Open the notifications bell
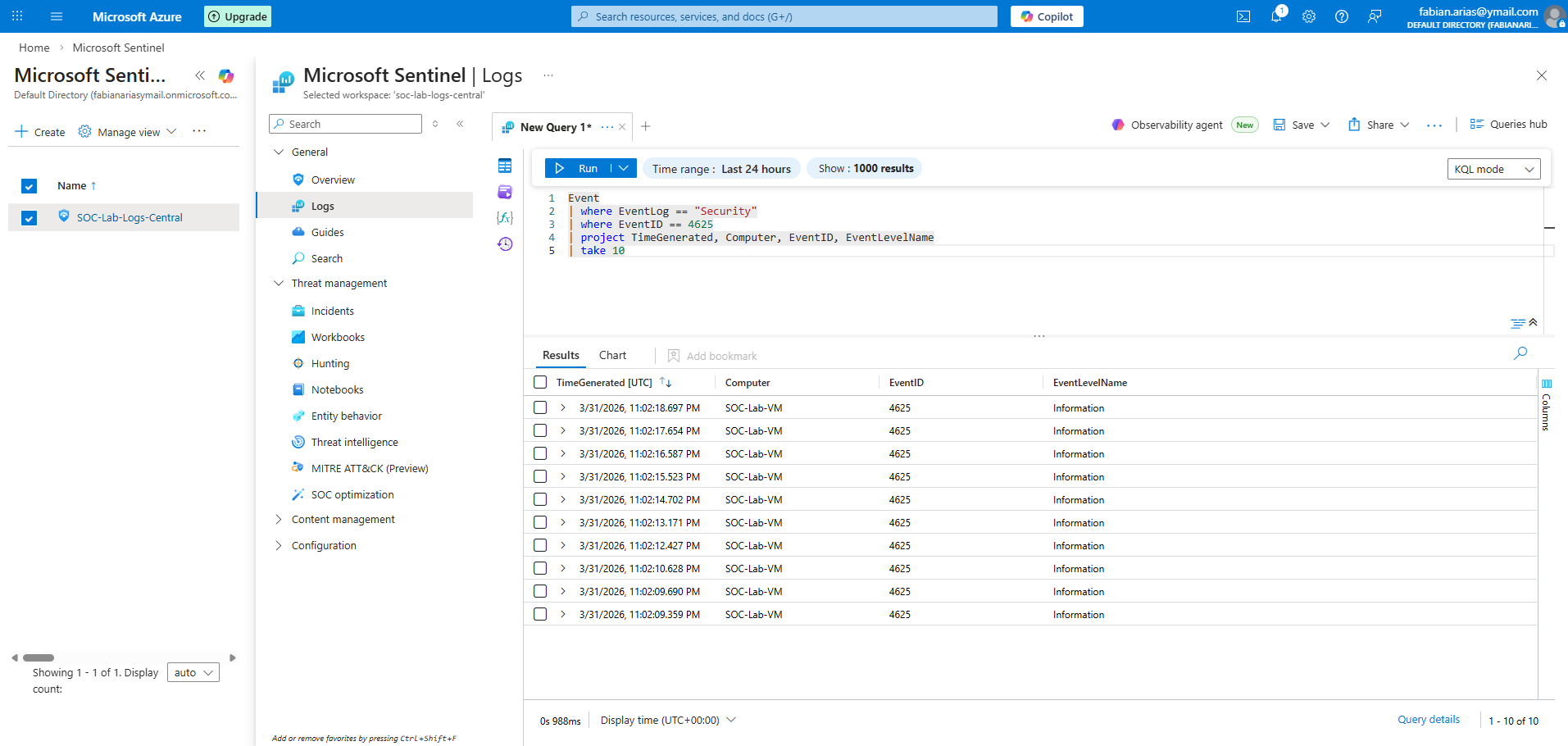 click(x=1276, y=16)
